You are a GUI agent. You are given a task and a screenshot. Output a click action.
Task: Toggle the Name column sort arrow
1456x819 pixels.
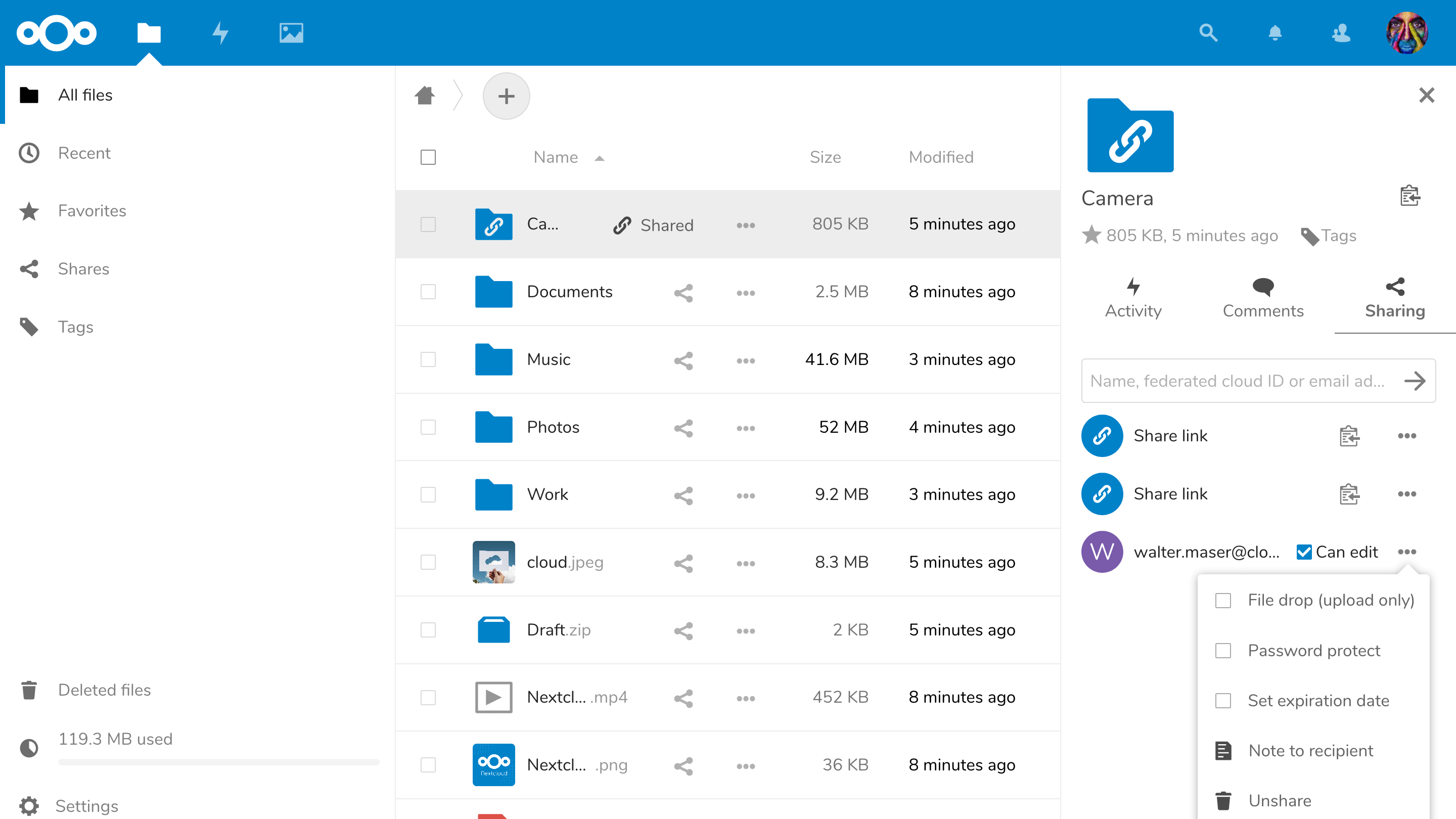[599, 158]
